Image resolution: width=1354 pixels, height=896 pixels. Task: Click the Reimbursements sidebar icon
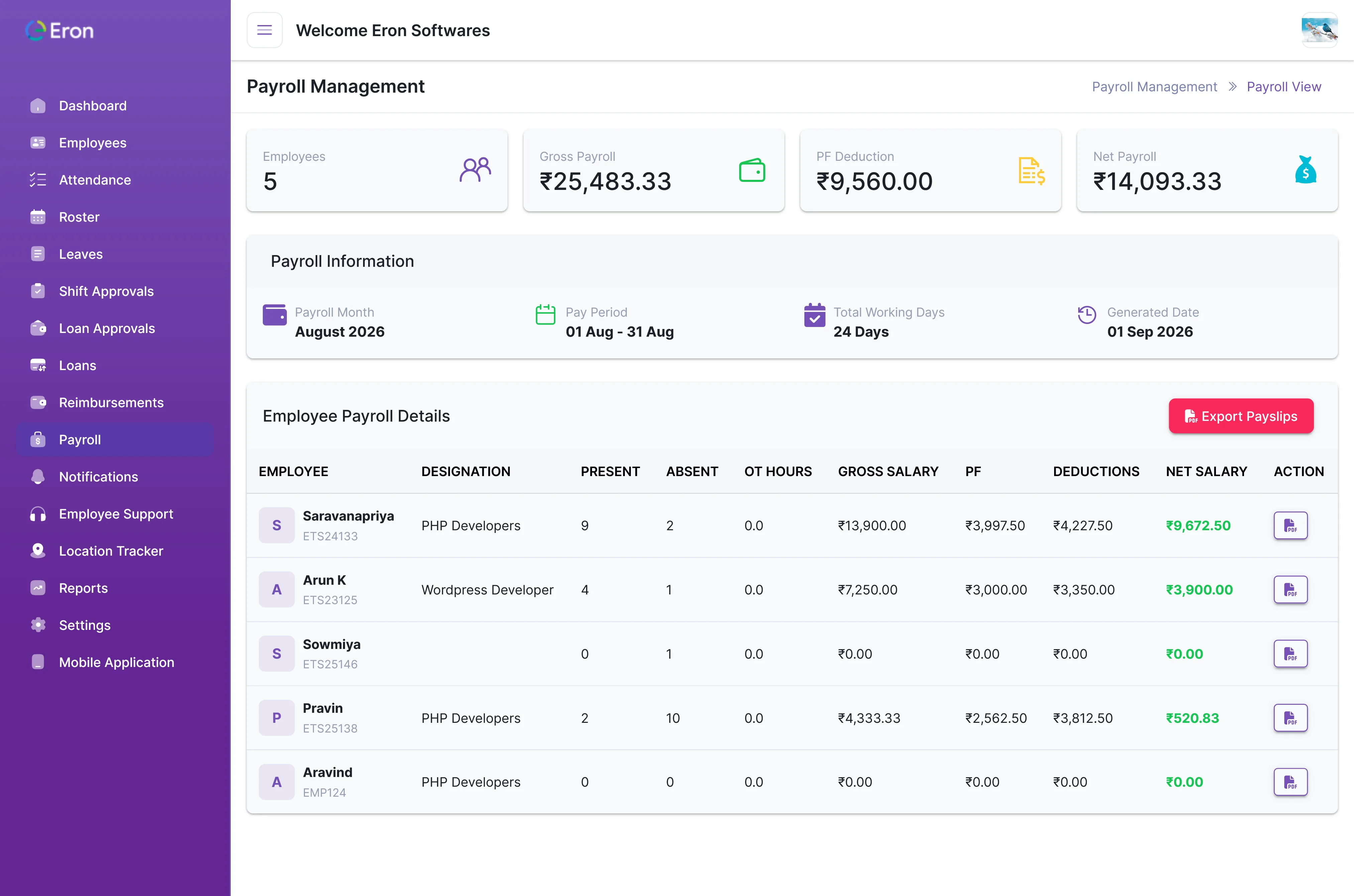coord(38,403)
